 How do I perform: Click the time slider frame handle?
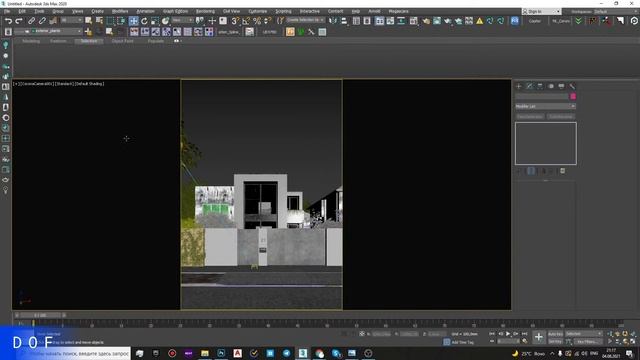coord(40,315)
